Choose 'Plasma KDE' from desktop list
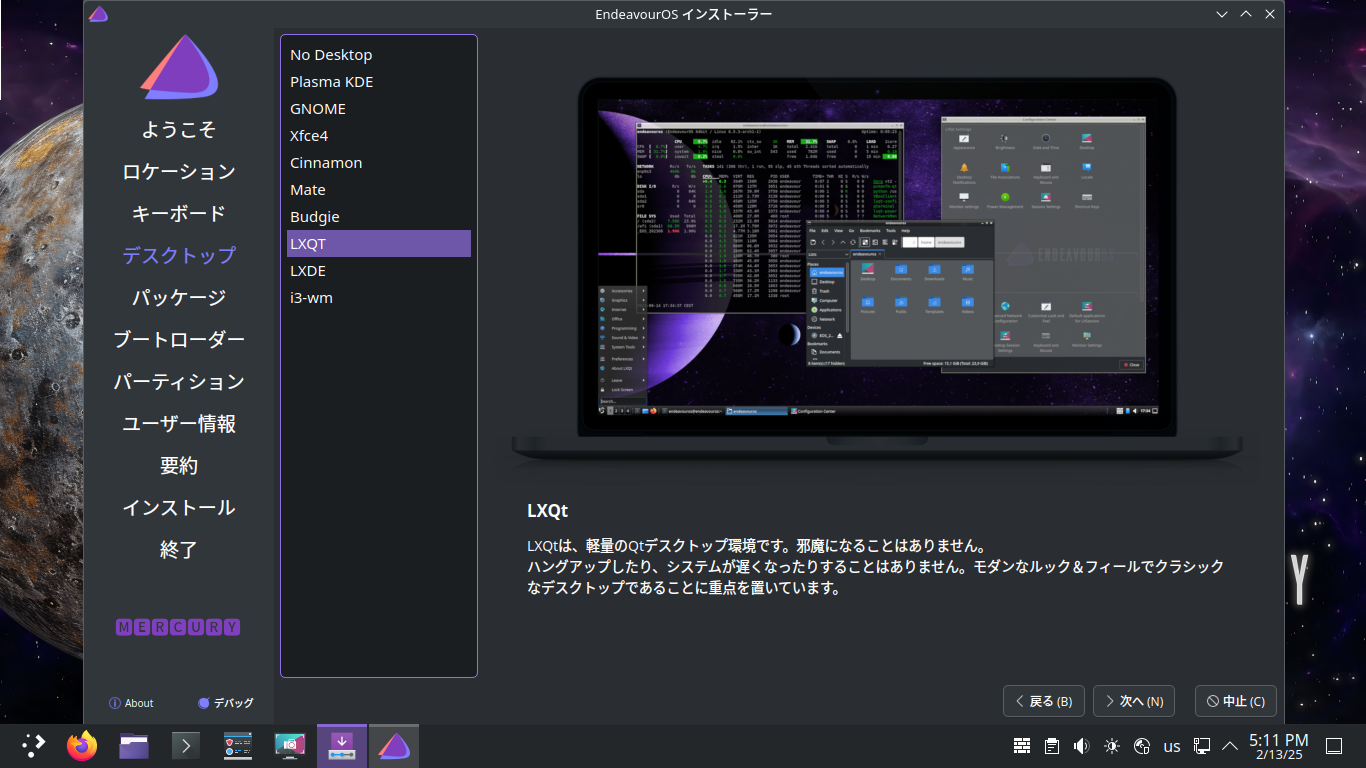The height and width of the screenshot is (768, 1366). click(379, 82)
